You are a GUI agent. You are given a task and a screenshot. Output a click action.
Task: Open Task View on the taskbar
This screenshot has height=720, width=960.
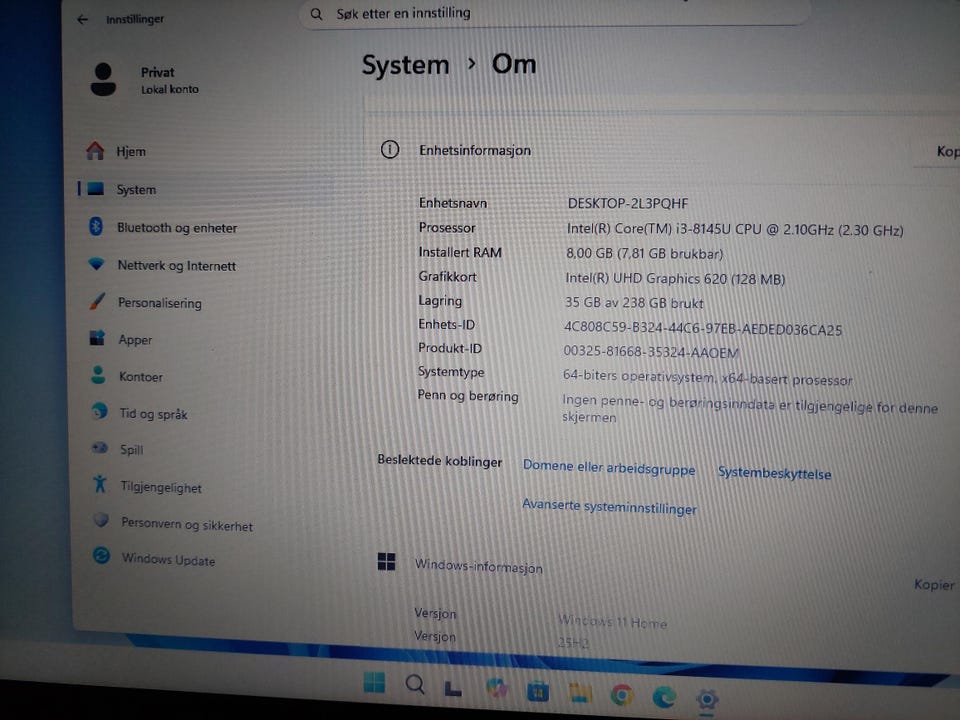pyautogui.click(x=452, y=689)
